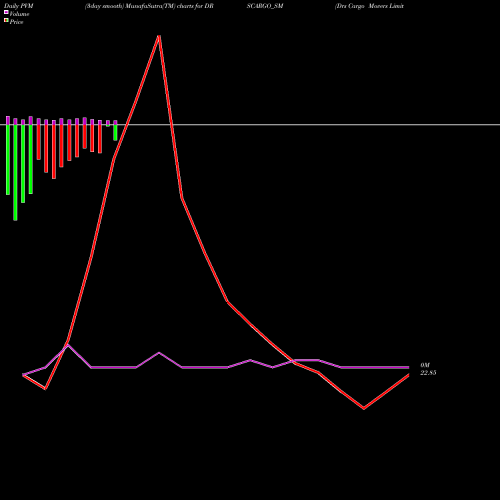
Task: Click the '0M' volume value label
Action: pyautogui.click(x=425, y=366)
